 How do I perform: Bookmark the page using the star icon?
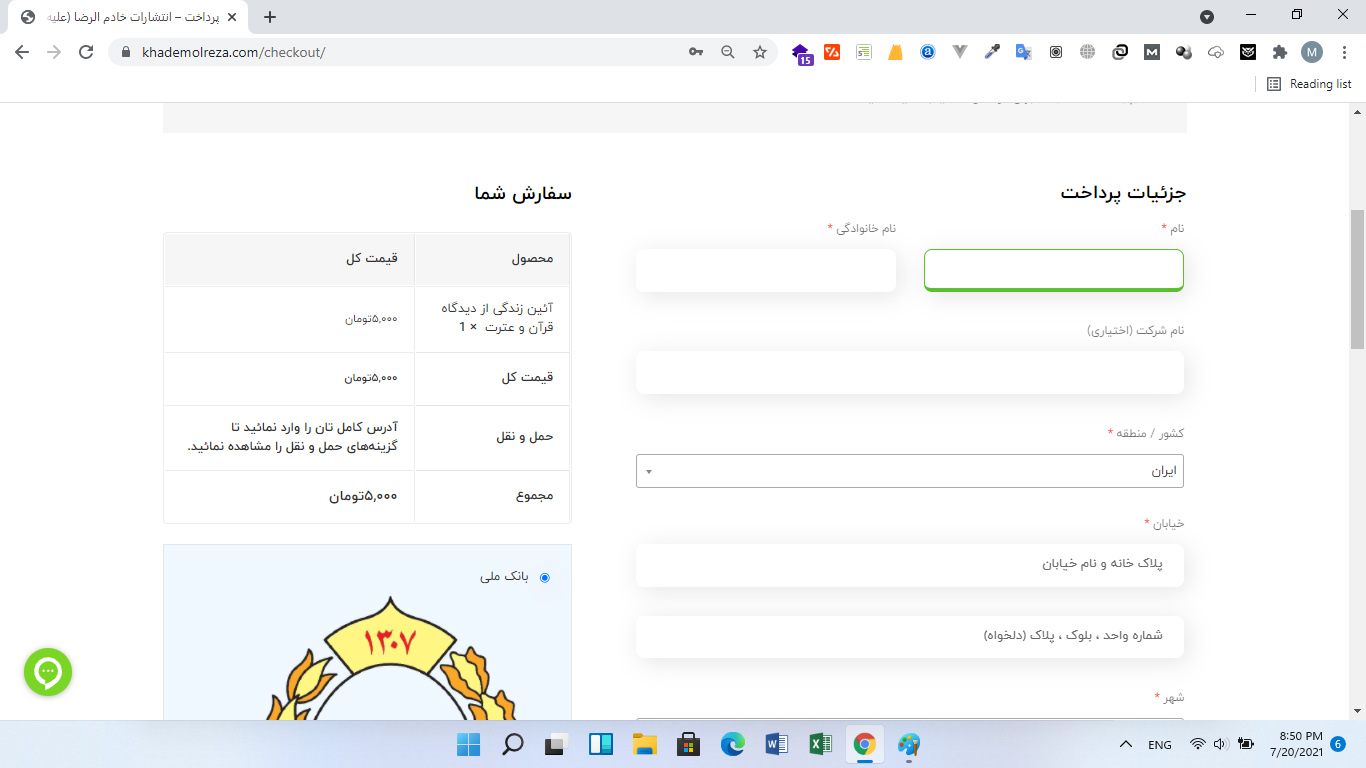[x=759, y=51]
